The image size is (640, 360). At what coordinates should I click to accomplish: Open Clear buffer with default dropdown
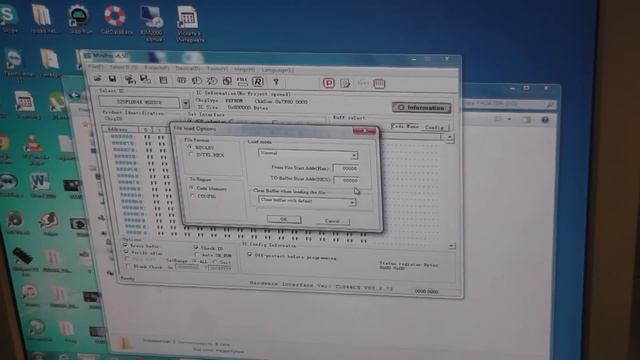pos(352,202)
